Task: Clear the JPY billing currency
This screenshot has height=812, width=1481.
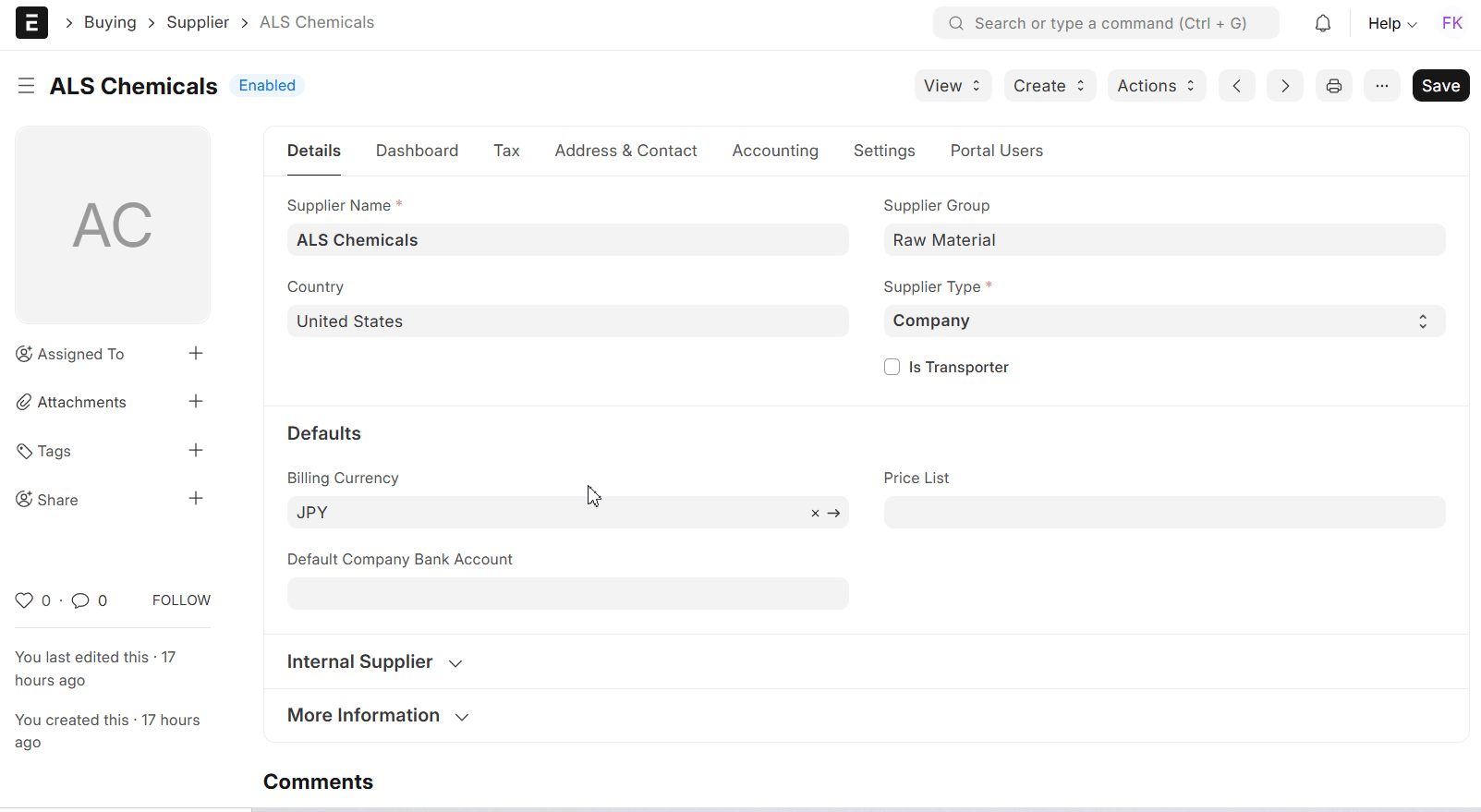Action: pos(815,514)
